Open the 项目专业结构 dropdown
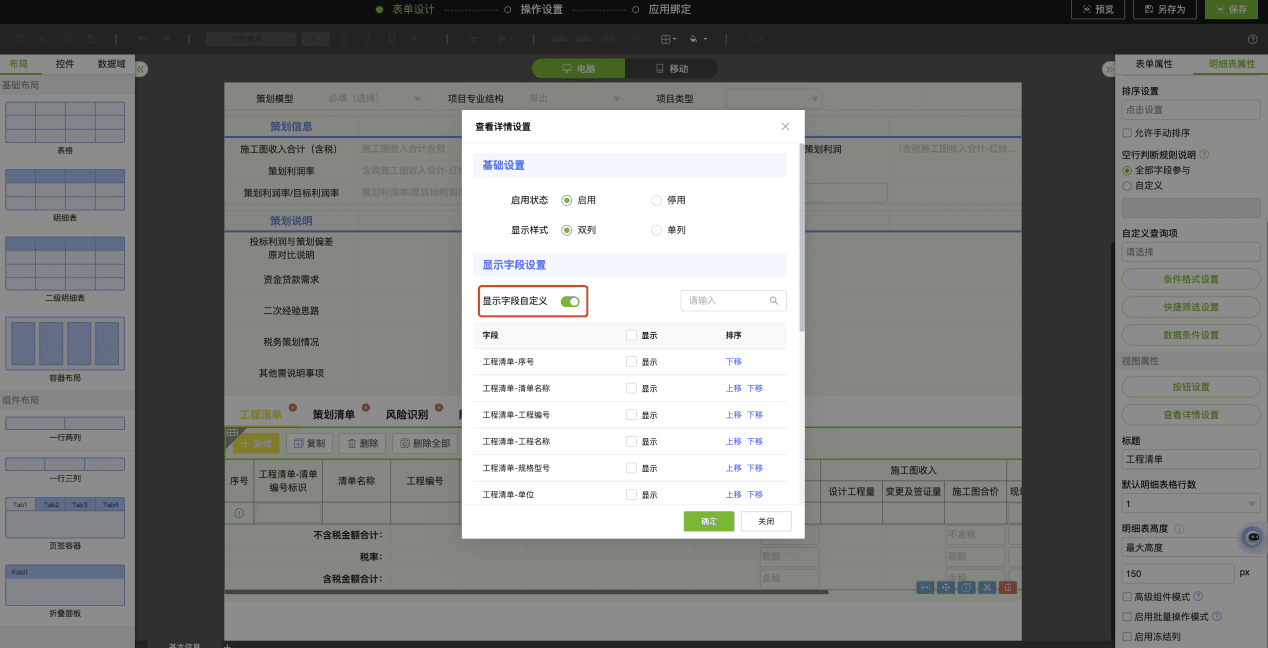The width and height of the screenshot is (1268, 648). pos(574,99)
